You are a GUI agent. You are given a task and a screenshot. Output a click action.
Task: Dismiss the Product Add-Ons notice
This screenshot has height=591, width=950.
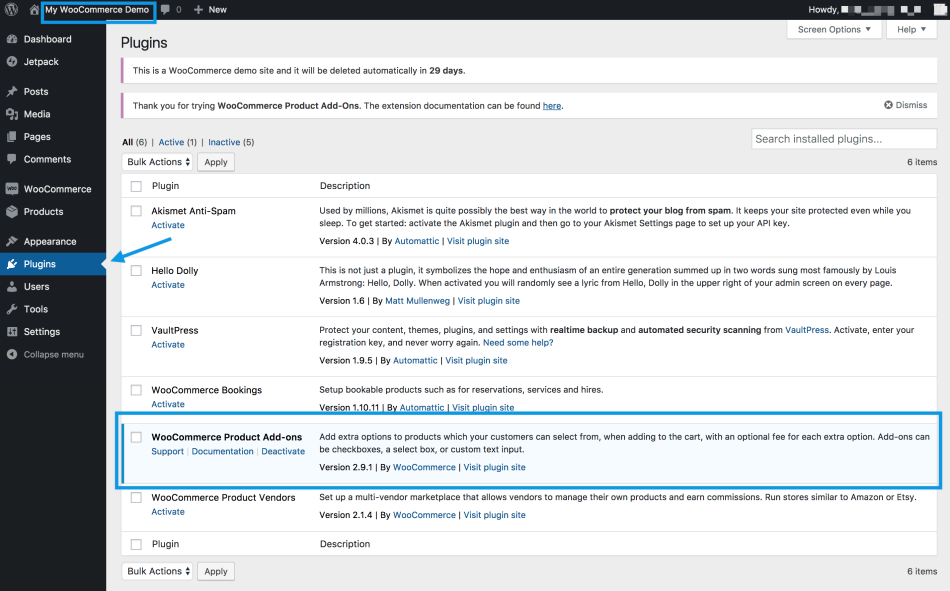905,105
